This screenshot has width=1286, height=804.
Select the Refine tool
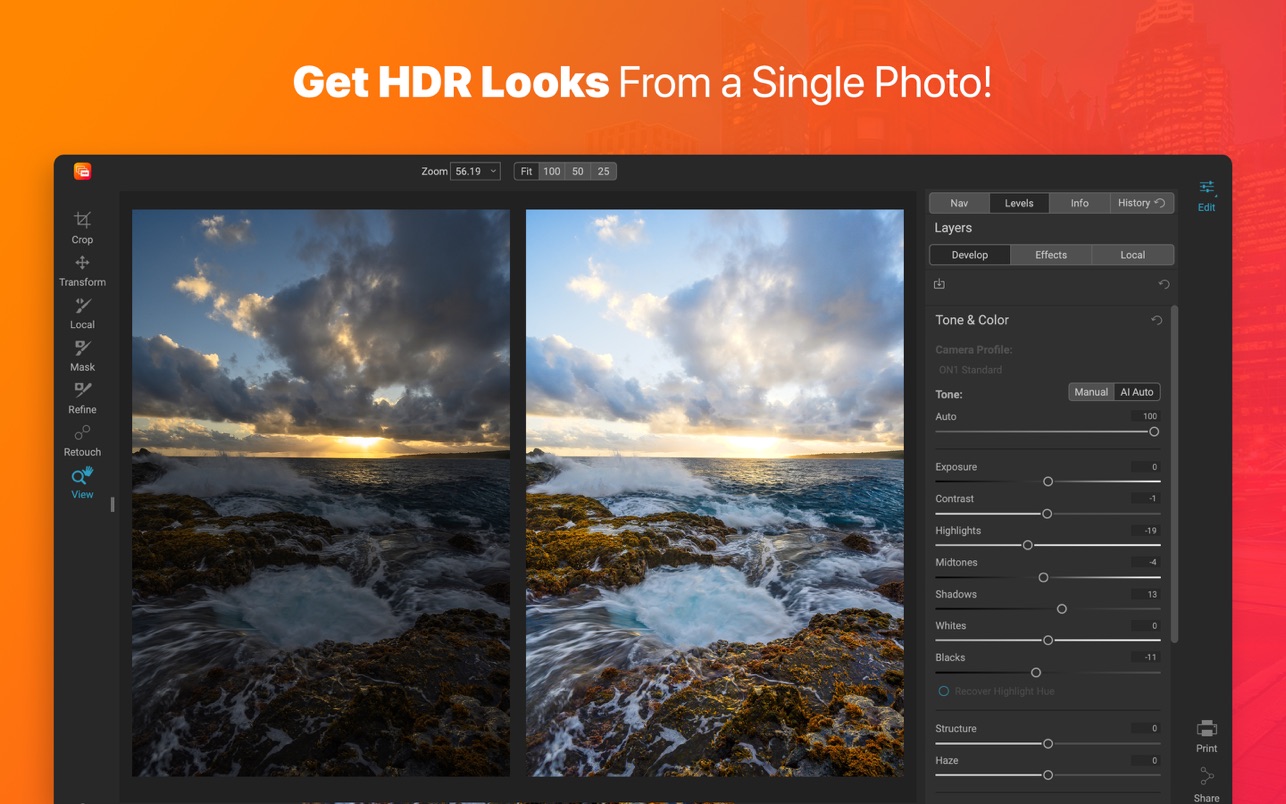pos(82,391)
